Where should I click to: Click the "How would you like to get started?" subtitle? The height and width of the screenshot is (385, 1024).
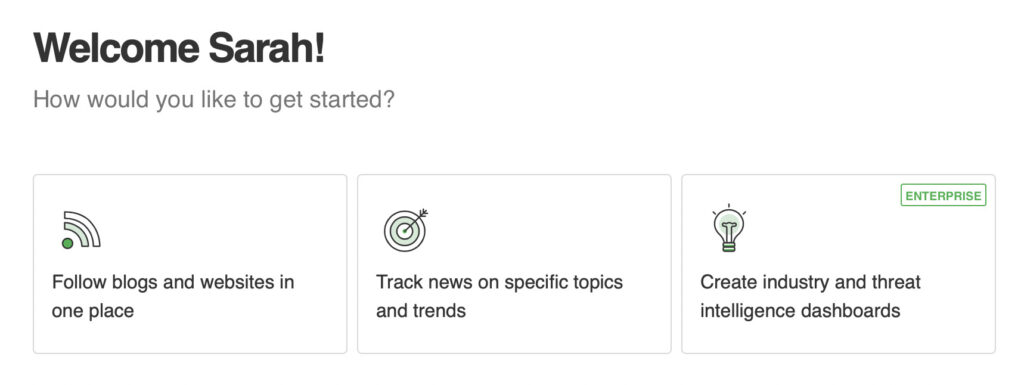214,100
